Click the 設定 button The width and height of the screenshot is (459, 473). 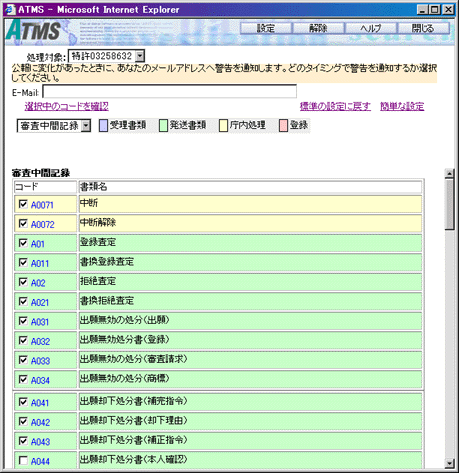(266, 28)
